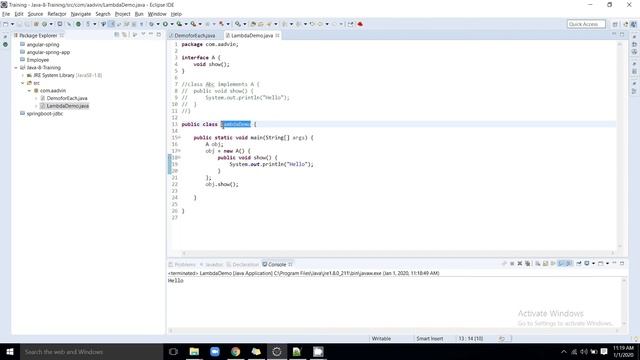Viewport: 640px width, 360px height.
Task: Click the Terminate icon in Console toolbar
Action: [x=512, y=264]
